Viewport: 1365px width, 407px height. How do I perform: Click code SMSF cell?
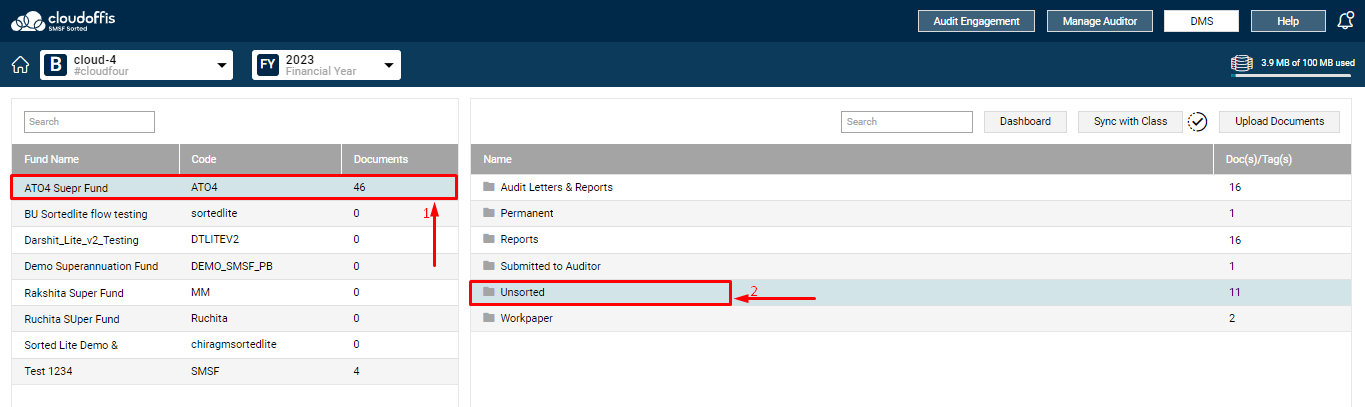[x=204, y=371]
